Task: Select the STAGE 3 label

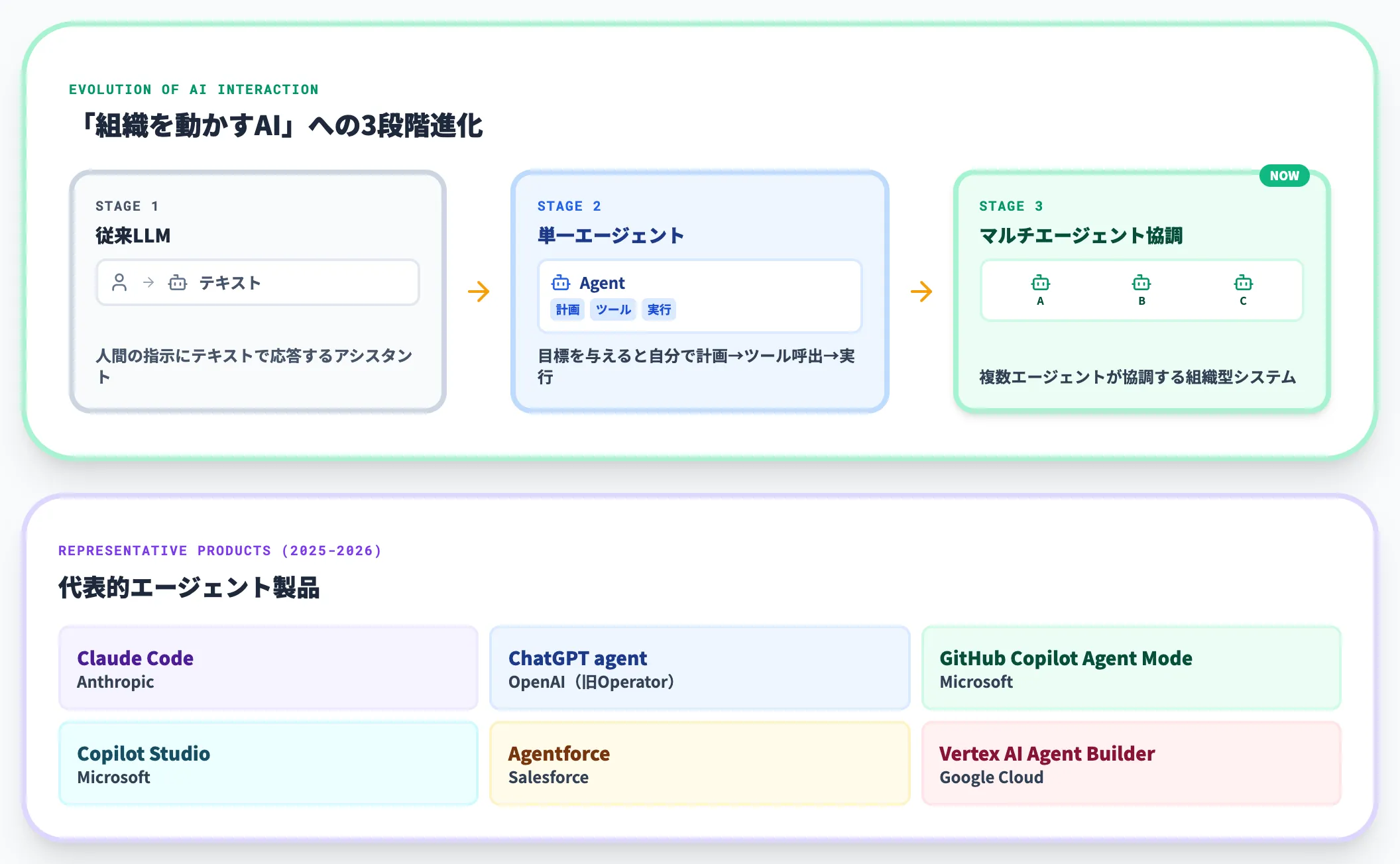Action: [x=1012, y=206]
